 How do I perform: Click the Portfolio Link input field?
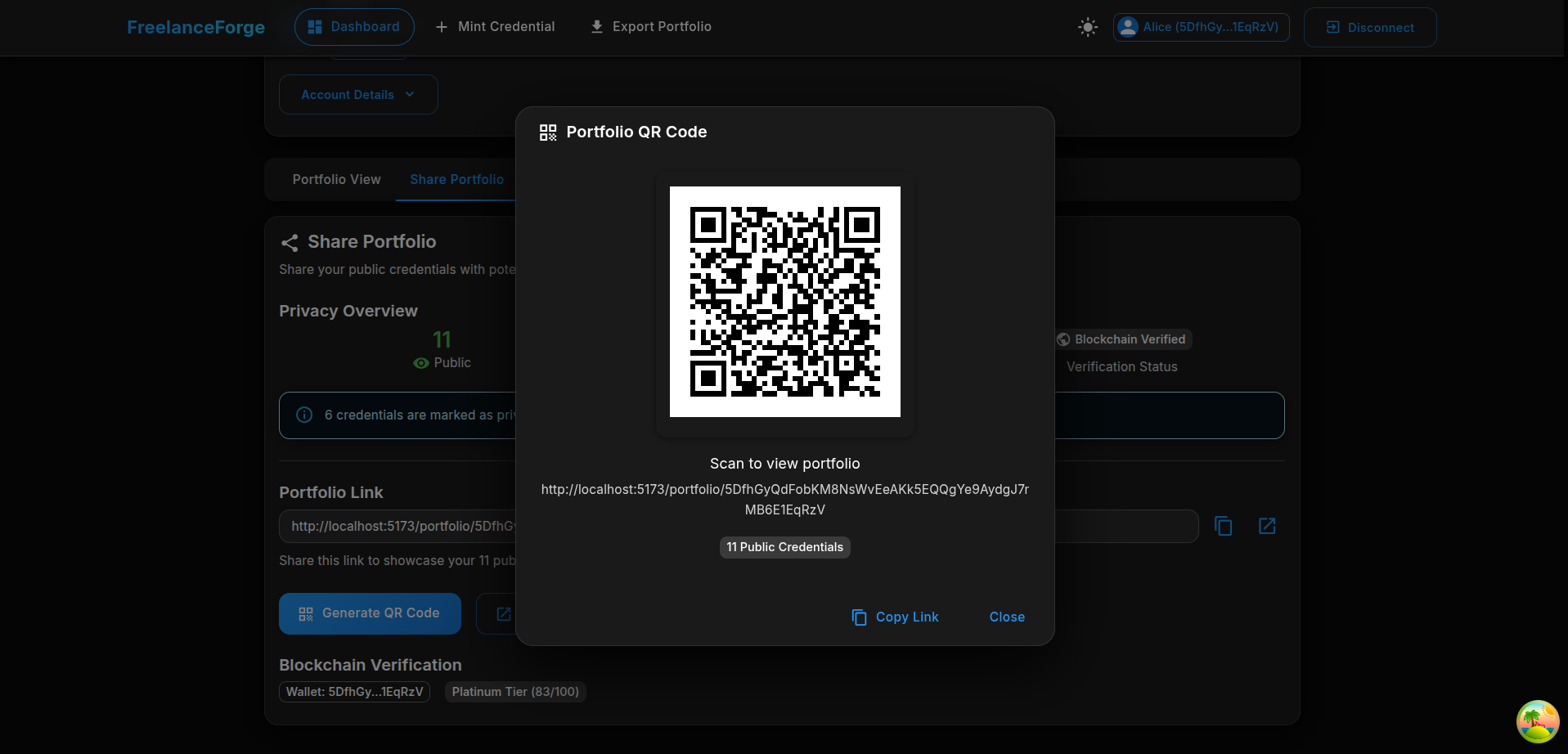[739, 526]
